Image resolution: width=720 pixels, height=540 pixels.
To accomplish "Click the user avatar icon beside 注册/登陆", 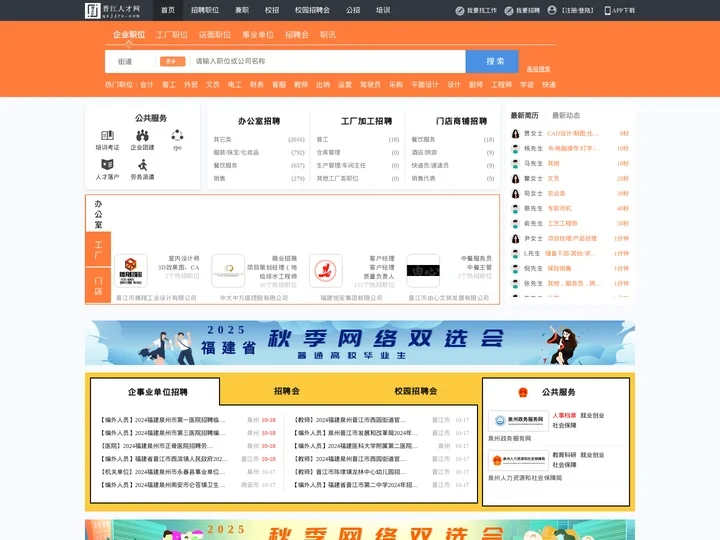I will pyautogui.click(x=552, y=10).
